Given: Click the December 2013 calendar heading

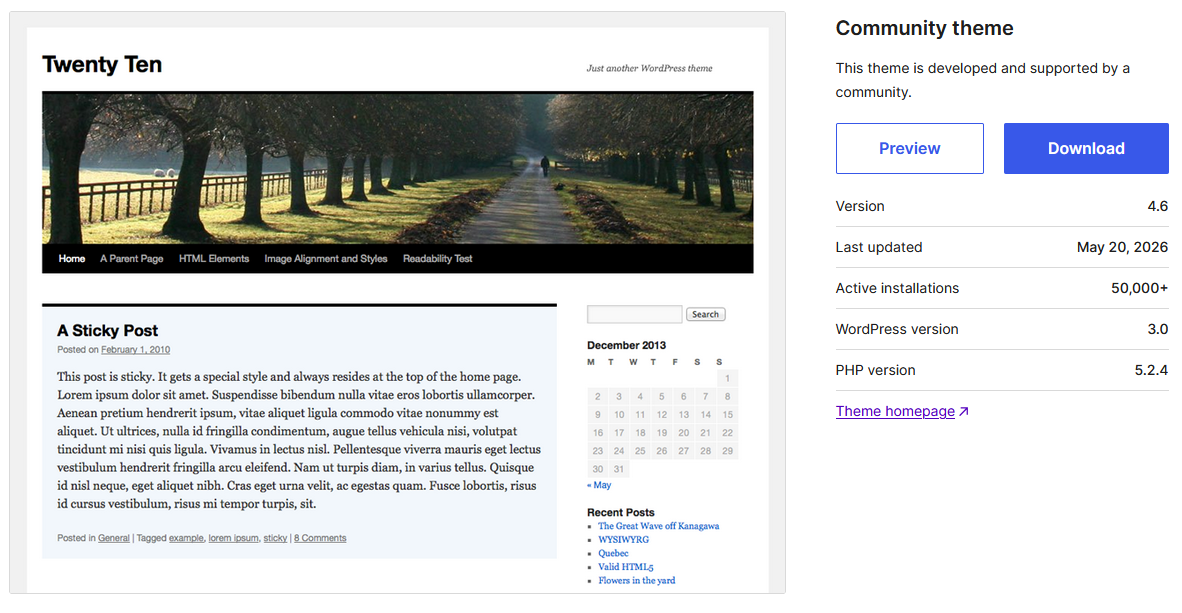Looking at the screenshot, I should 626,345.
